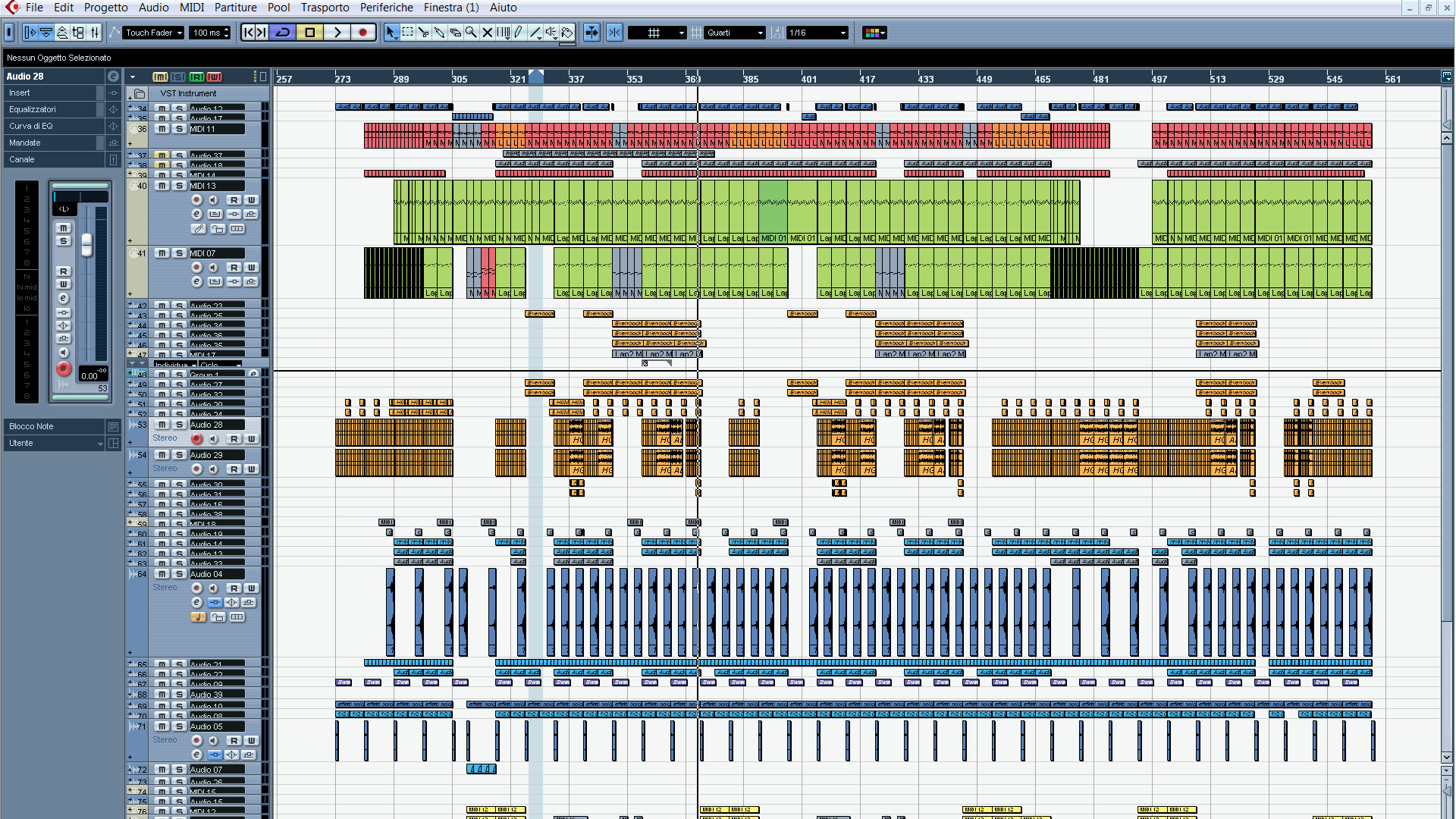The height and width of the screenshot is (819, 1456).
Task: Open the File menu
Action: 34,8
